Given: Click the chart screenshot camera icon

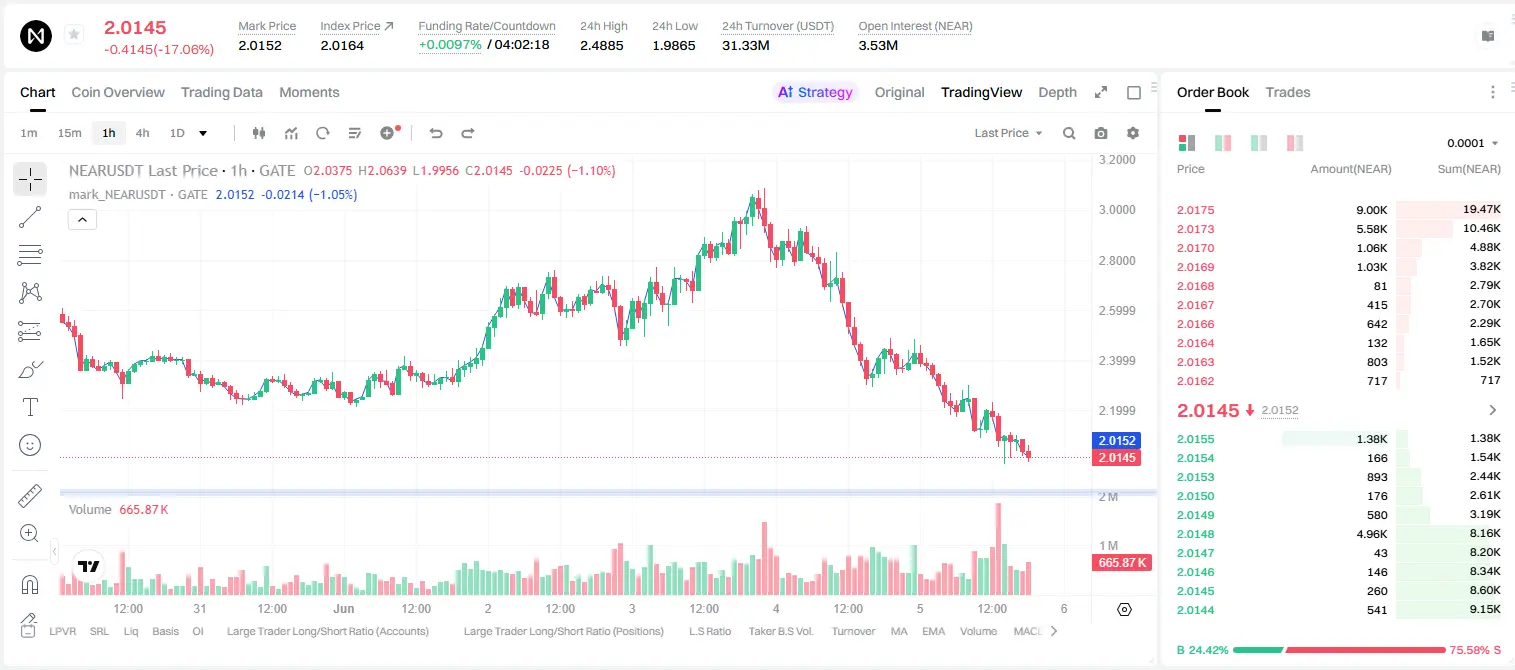Looking at the screenshot, I should point(1101,133).
